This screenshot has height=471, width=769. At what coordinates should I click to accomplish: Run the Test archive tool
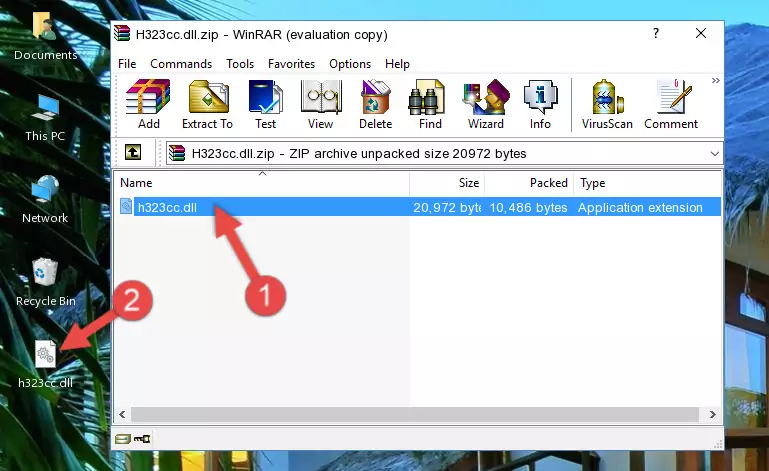265,105
